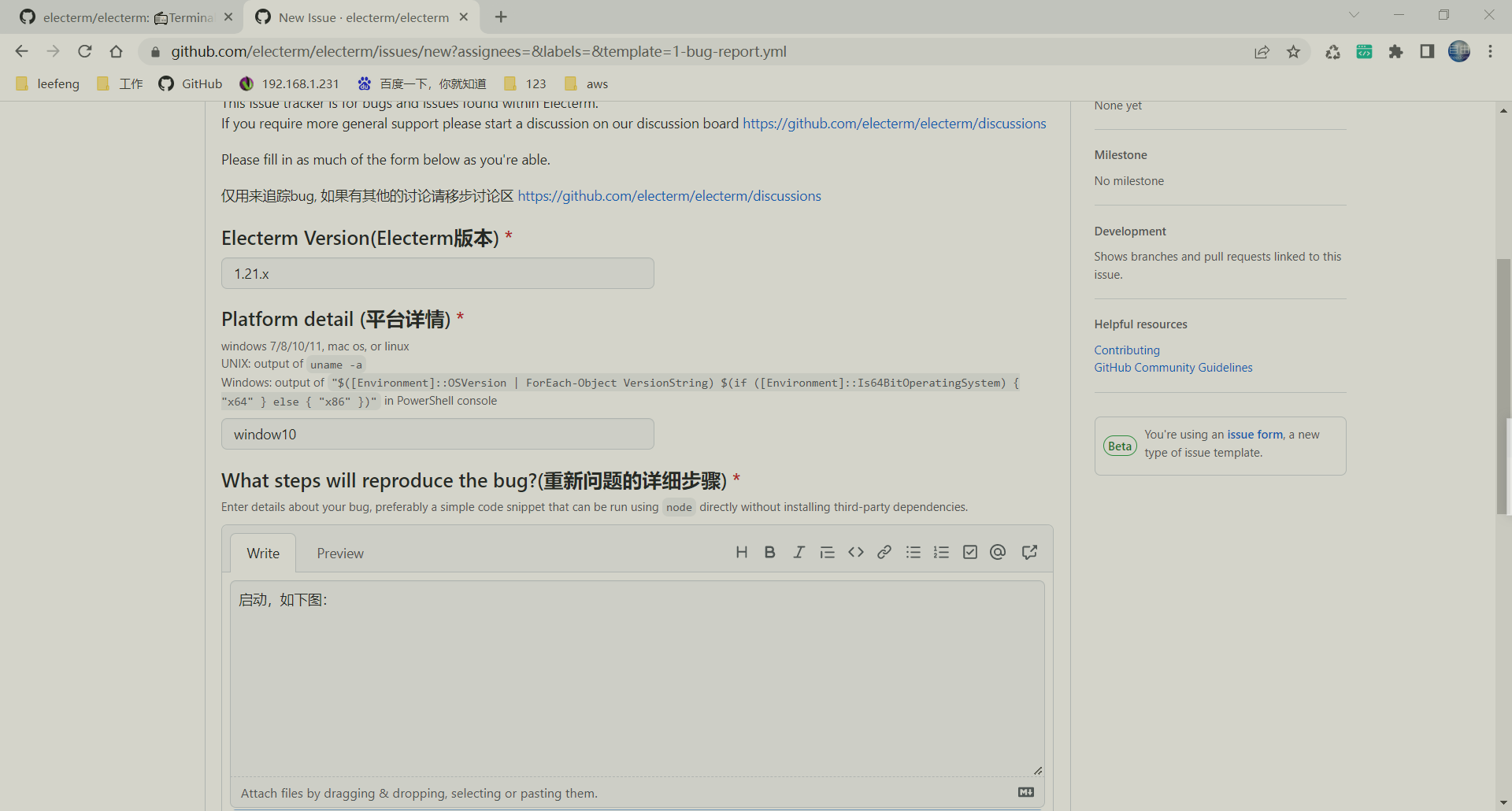
Task: Insert a numbered list
Action: click(941, 552)
